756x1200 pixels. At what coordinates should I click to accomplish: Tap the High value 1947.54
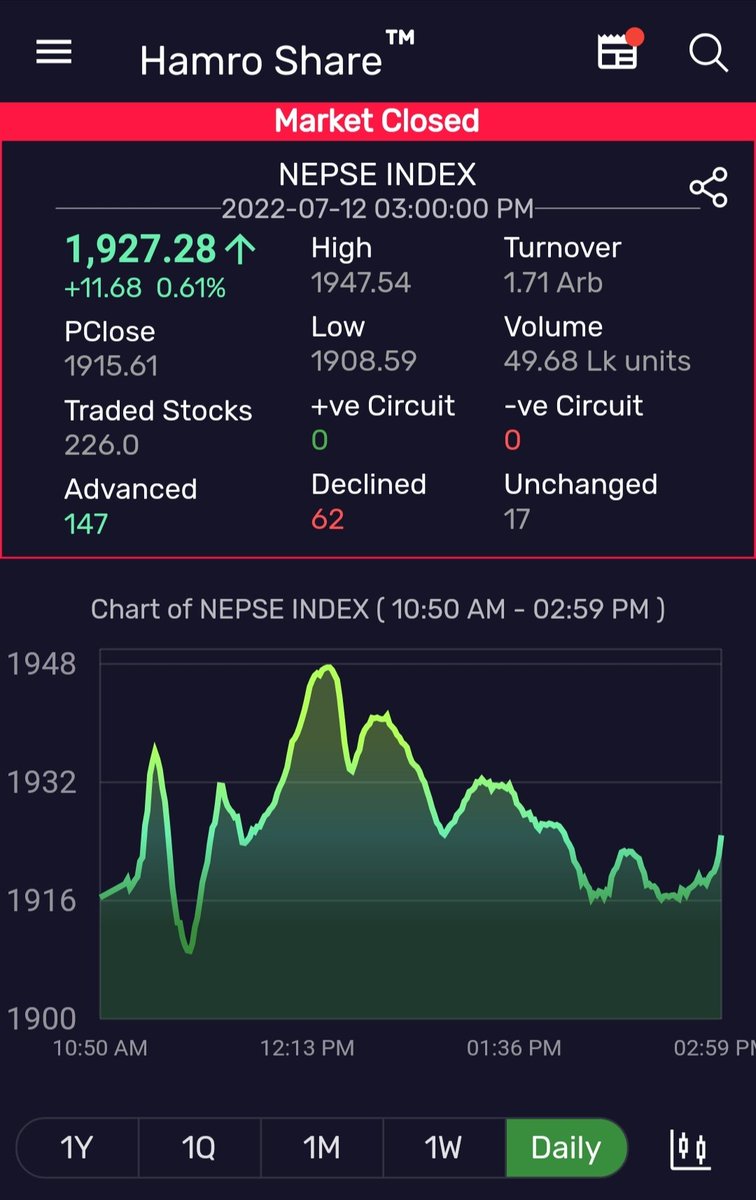(x=361, y=283)
